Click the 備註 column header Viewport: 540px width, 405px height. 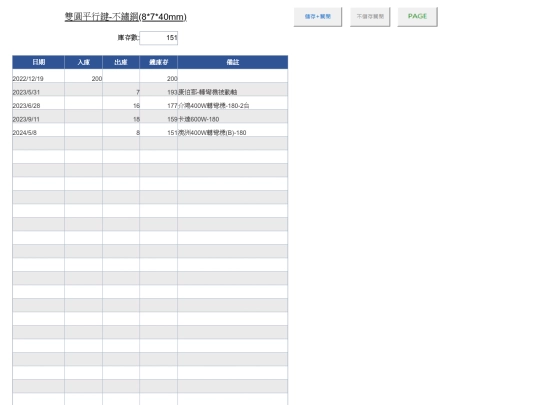pyautogui.click(x=232, y=62)
